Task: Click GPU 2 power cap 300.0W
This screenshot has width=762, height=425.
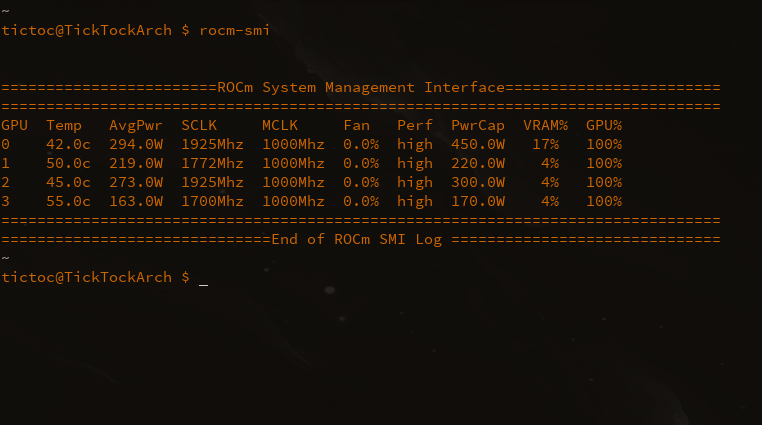Action: pyautogui.click(x=478, y=182)
